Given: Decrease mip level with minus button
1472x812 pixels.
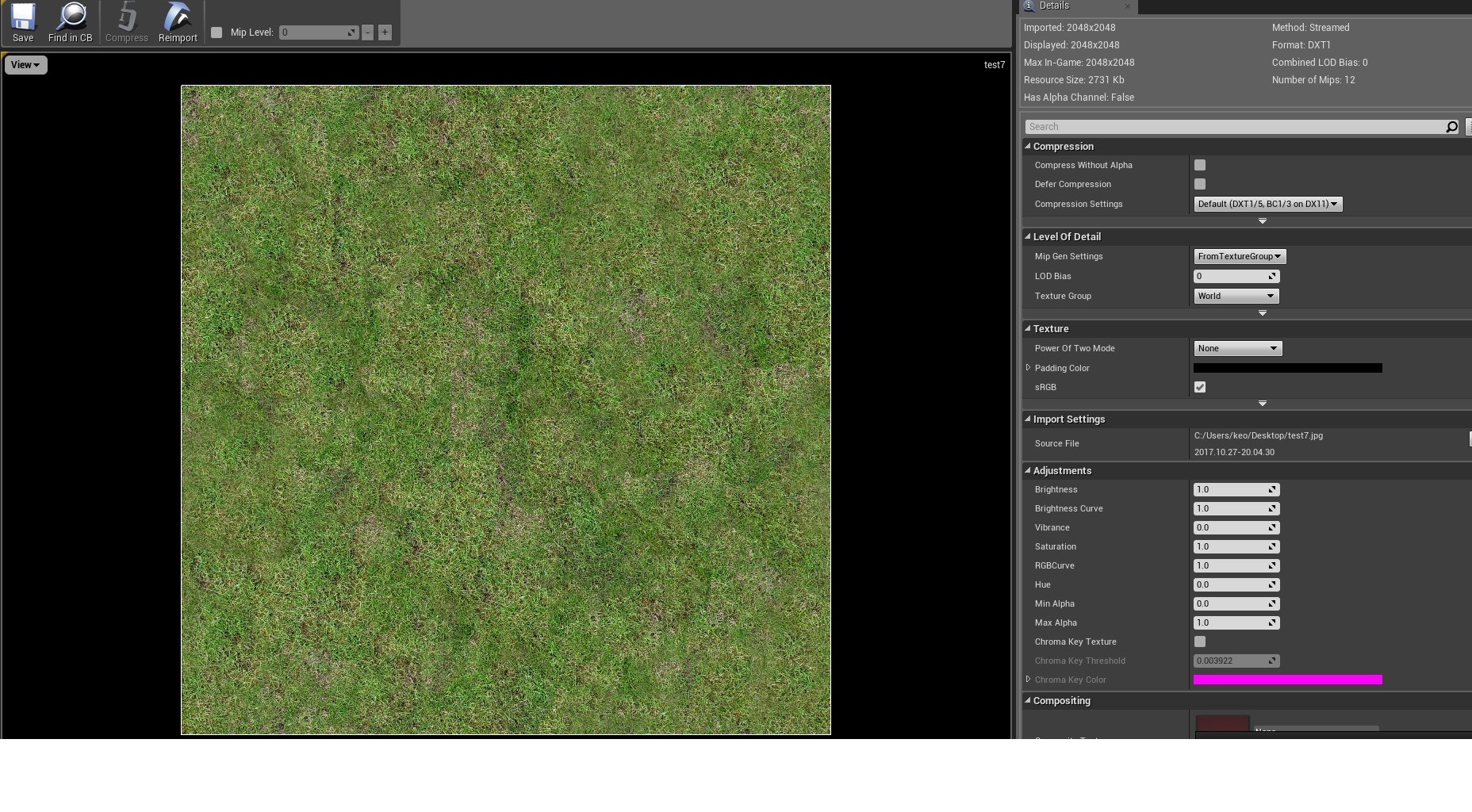Looking at the screenshot, I should pos(367,33).
